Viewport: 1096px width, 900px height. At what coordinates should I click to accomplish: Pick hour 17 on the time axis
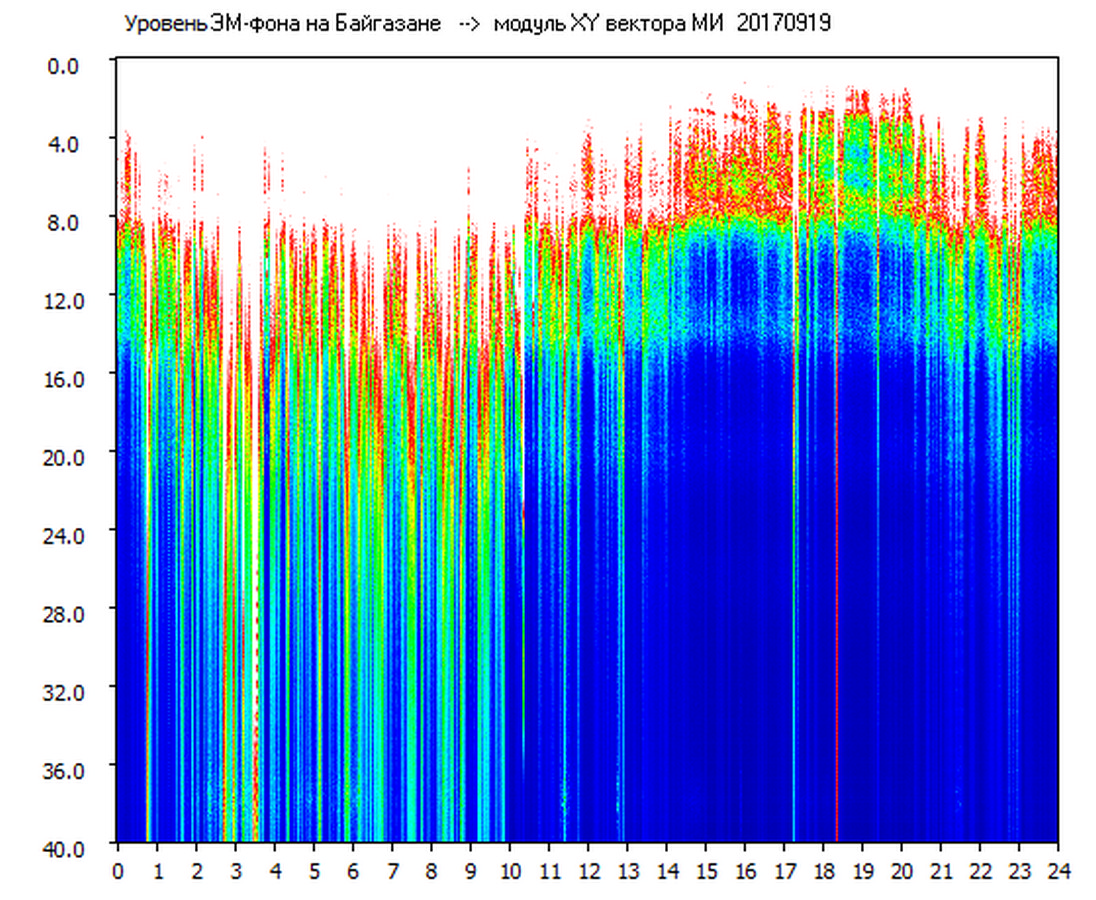coord(784,871)
